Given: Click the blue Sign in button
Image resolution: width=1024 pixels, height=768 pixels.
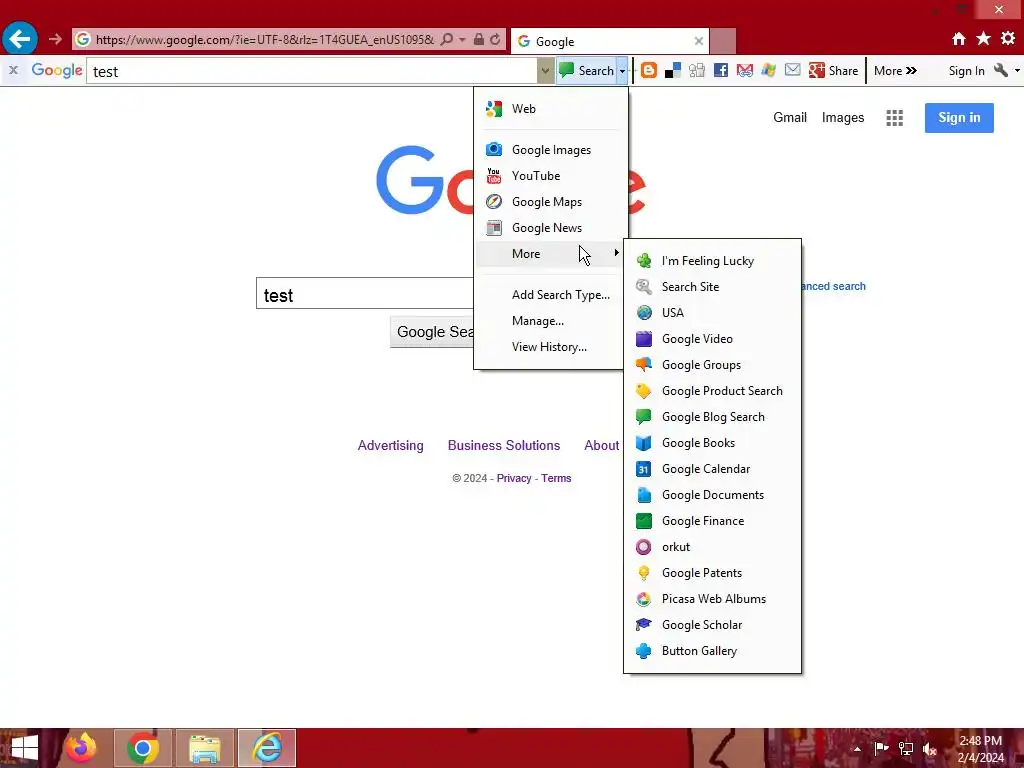Looking at the screenshot, I should tap(959, 118).
